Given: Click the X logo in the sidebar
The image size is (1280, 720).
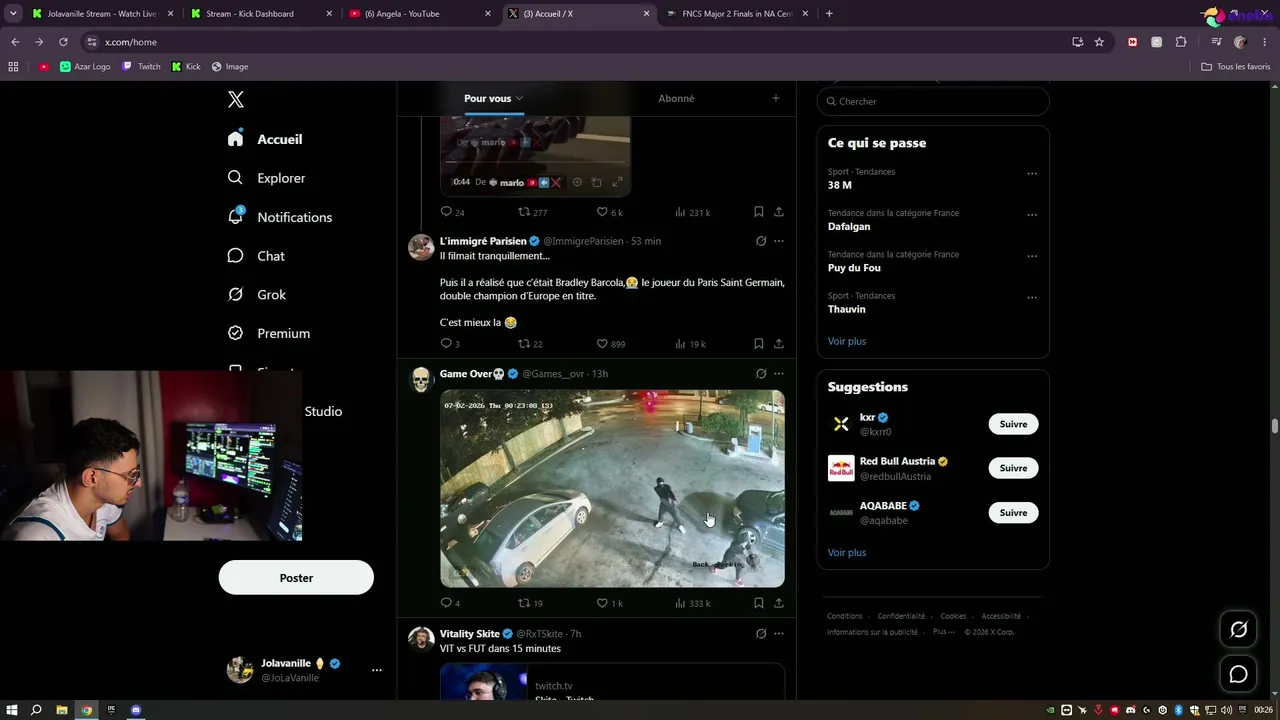Looking at the screenshot, I should point(236,99).
